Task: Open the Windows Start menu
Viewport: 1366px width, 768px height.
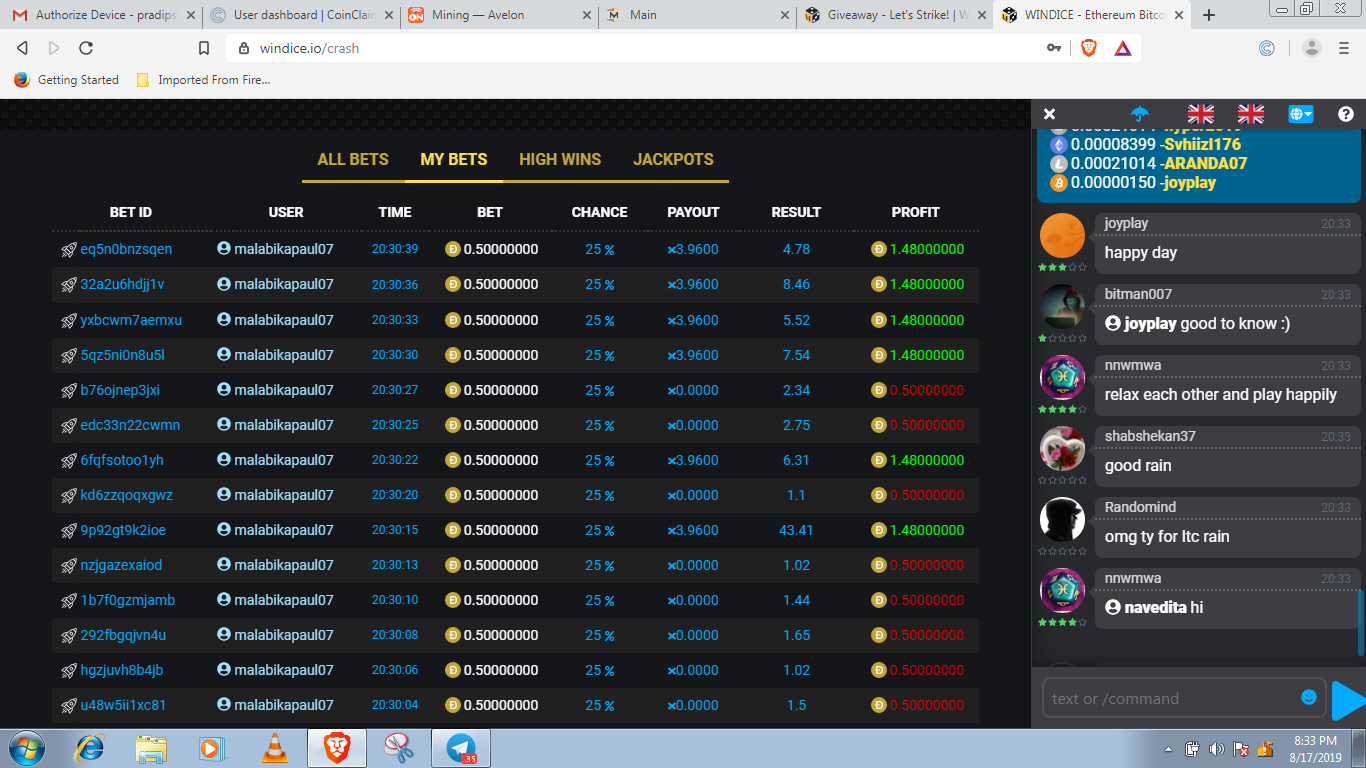Action: (x=25, y=748)
